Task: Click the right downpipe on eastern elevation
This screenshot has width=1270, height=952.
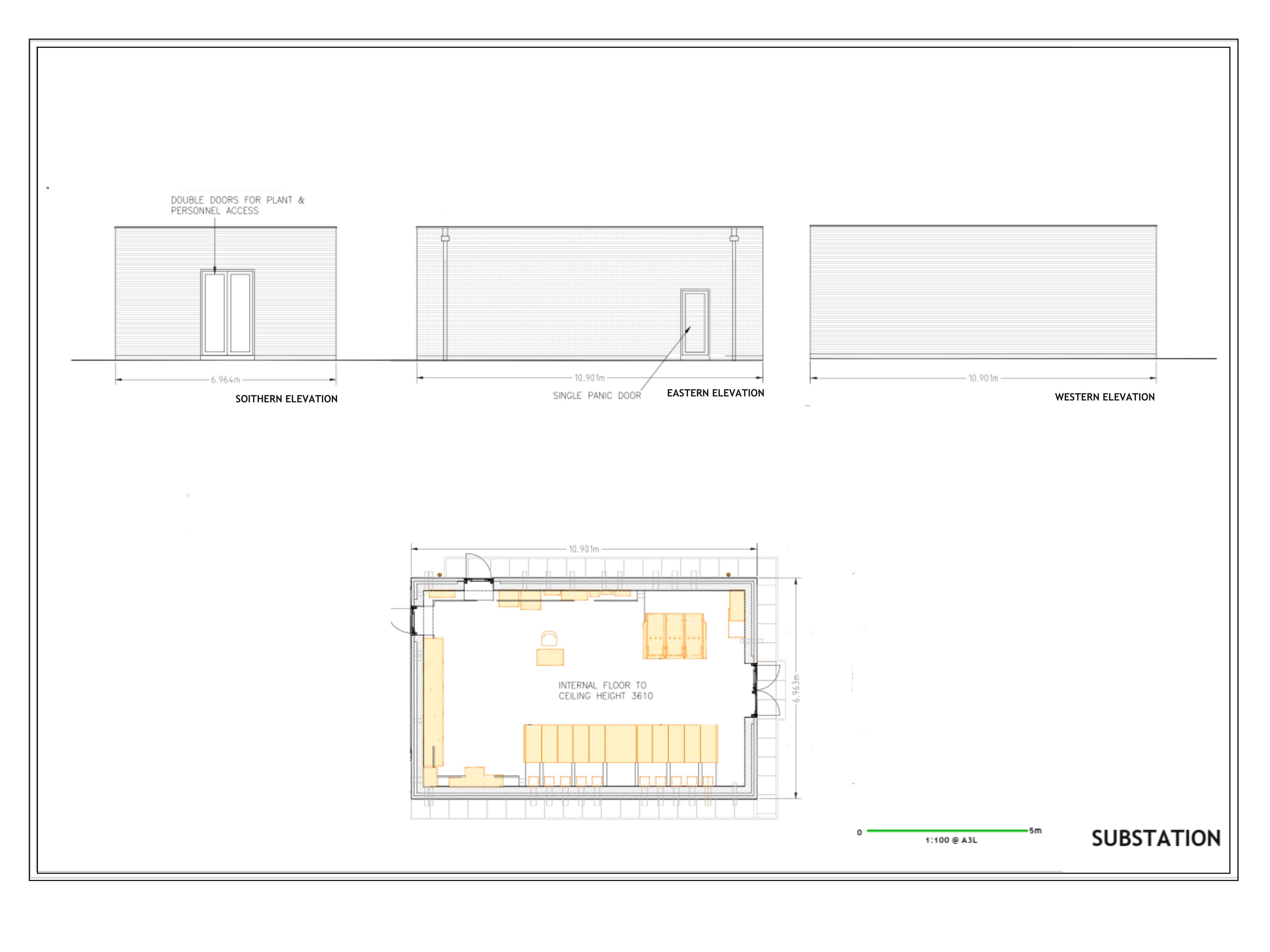Action: pos(734,294)
